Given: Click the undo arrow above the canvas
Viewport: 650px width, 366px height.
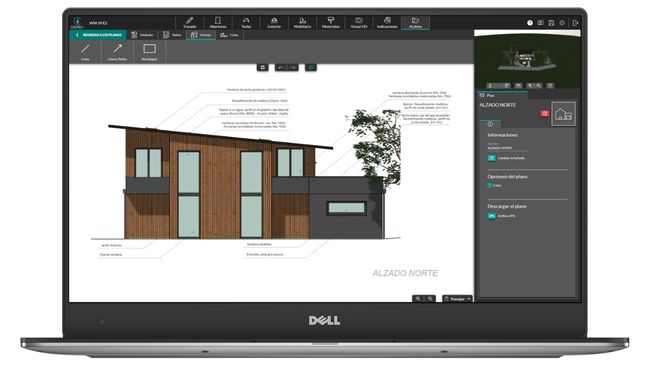Looking at the screenshot, I should [x=281, y=67].
